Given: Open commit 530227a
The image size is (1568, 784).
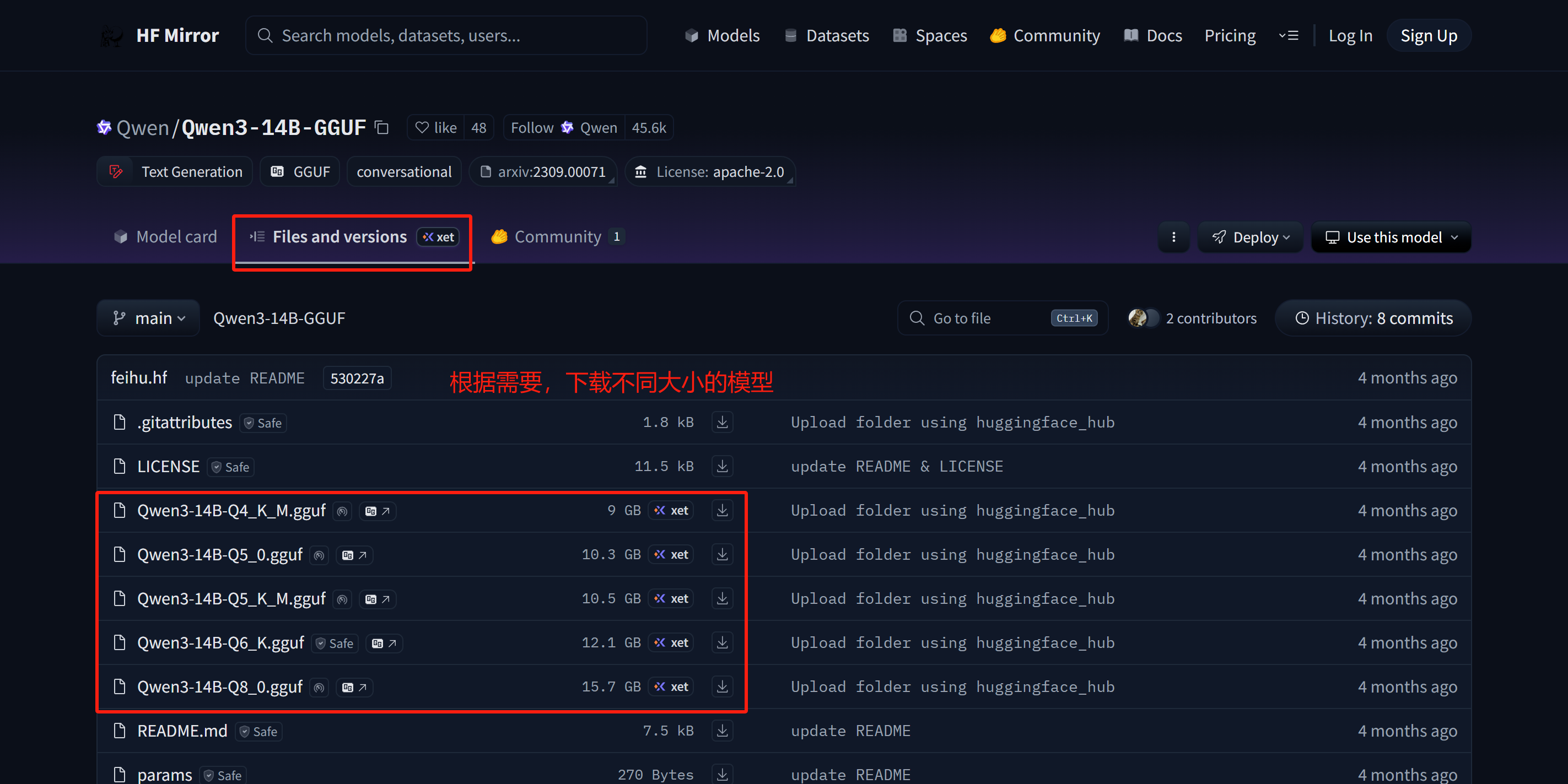Looking at the screenshot, I should coord(357,379).
